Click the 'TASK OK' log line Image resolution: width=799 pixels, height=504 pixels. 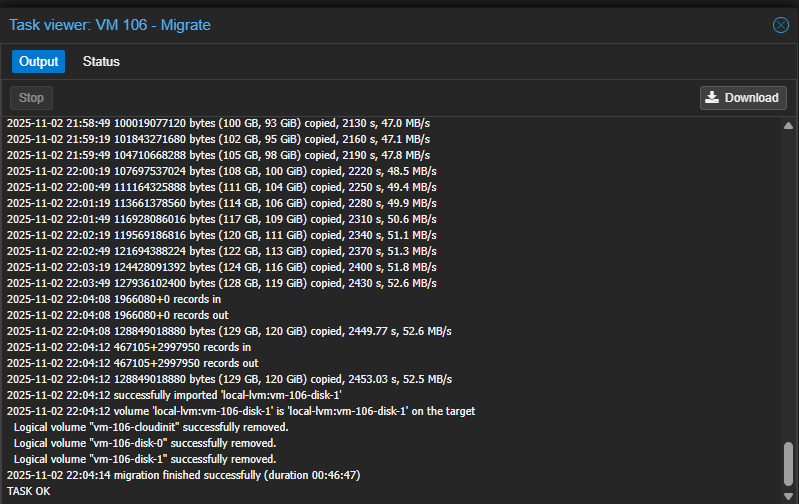click(28, 491)
